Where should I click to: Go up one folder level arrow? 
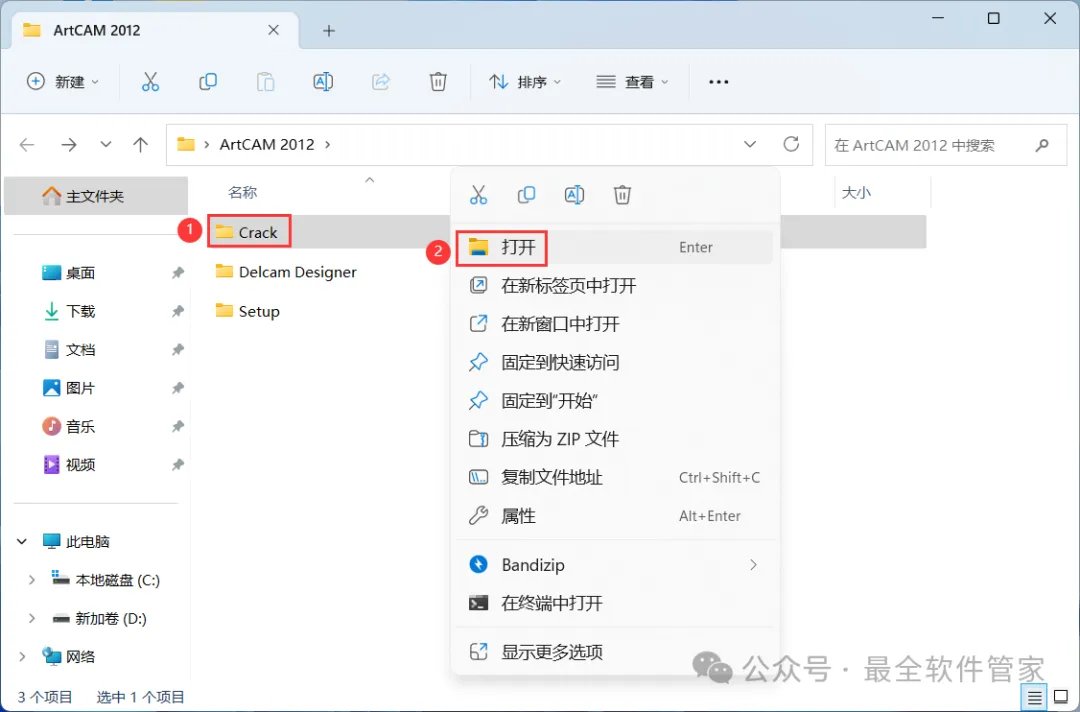141,145
